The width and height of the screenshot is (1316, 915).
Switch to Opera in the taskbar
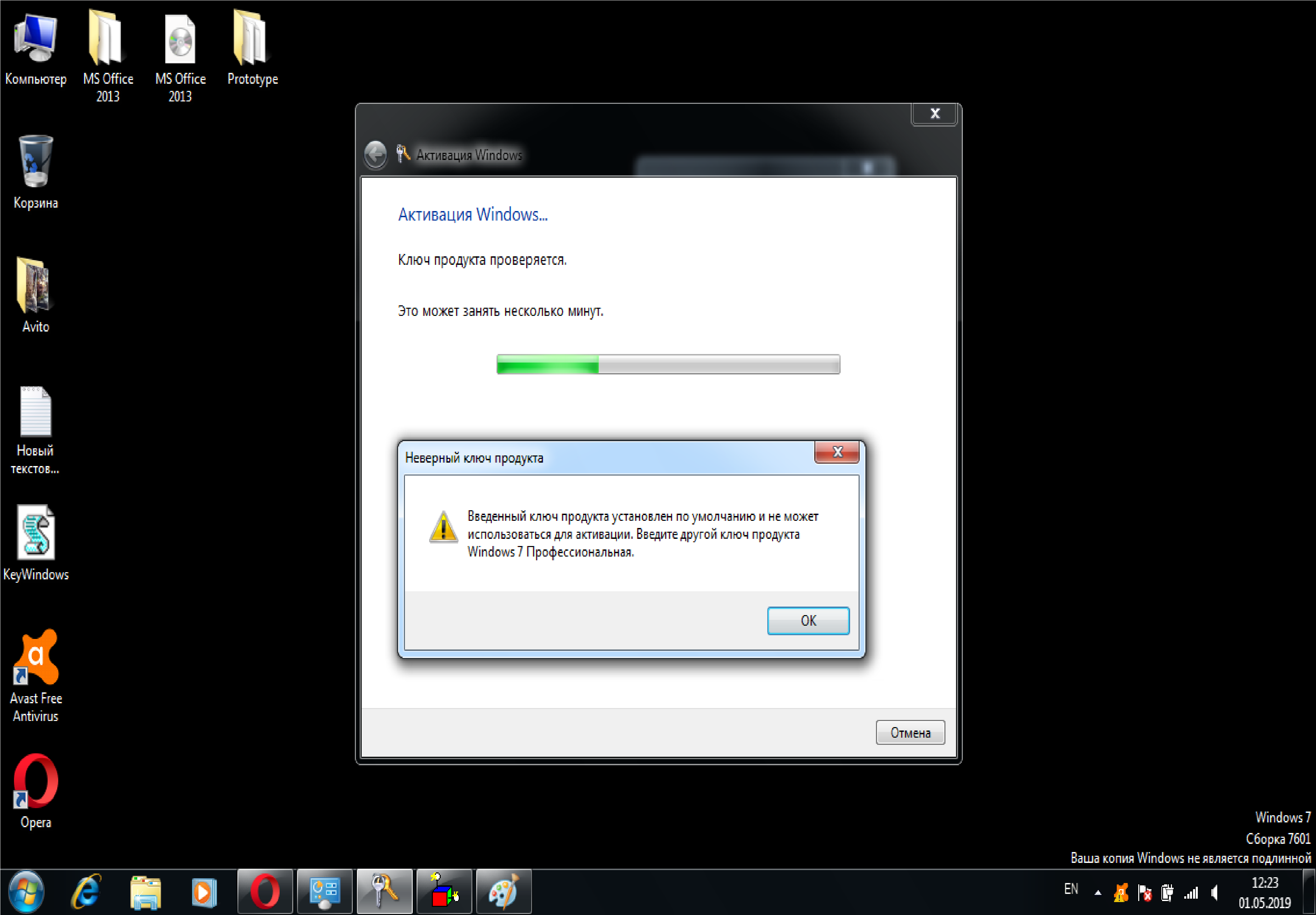(x=265, y=892)
